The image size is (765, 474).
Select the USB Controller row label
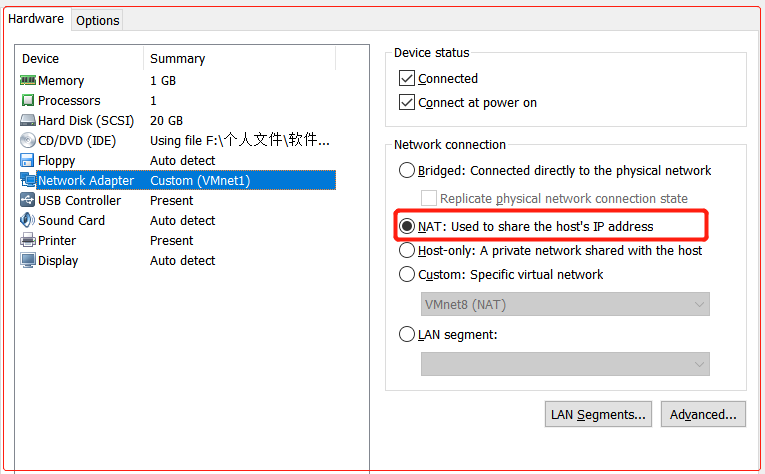click(80, 200)
